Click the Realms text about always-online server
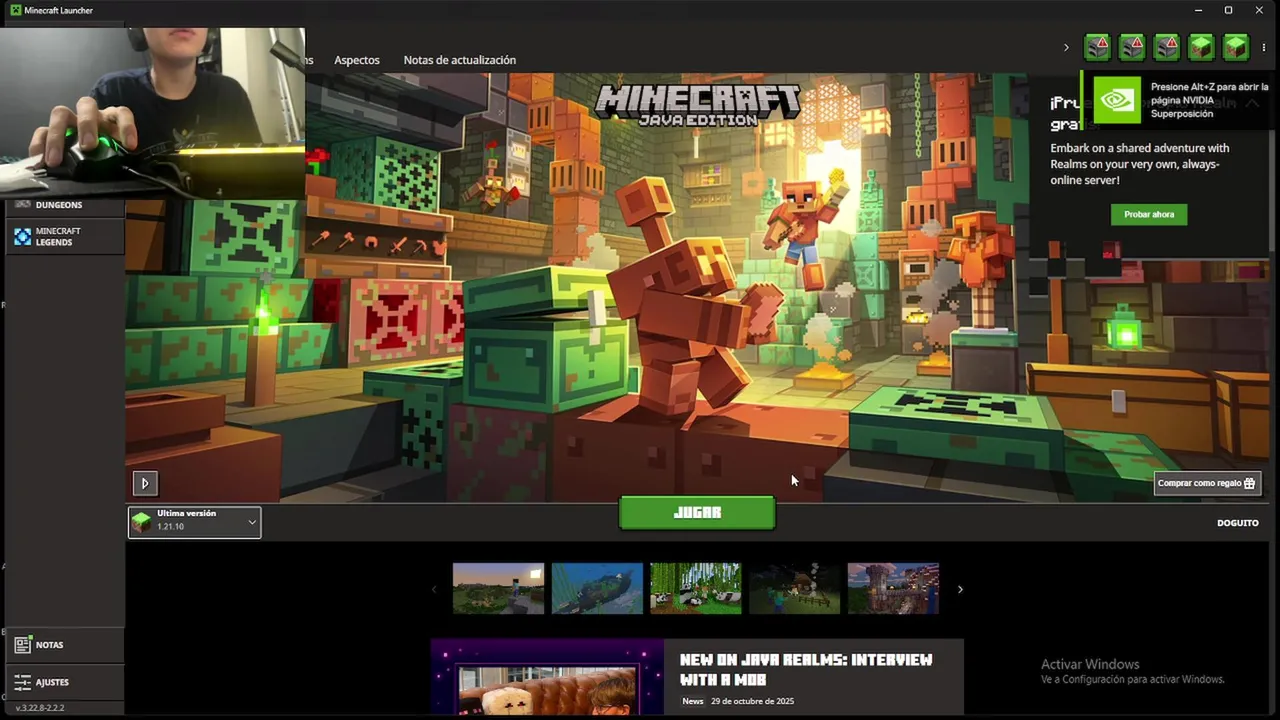This screenshot has width=1280, height=720. click(x=1140, y=164)
